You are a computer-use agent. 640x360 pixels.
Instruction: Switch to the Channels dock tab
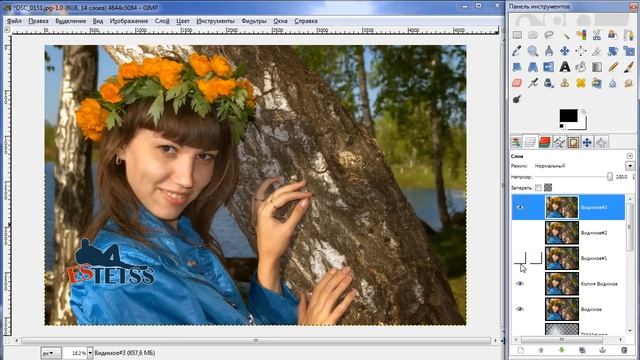(x=544, y=142)
